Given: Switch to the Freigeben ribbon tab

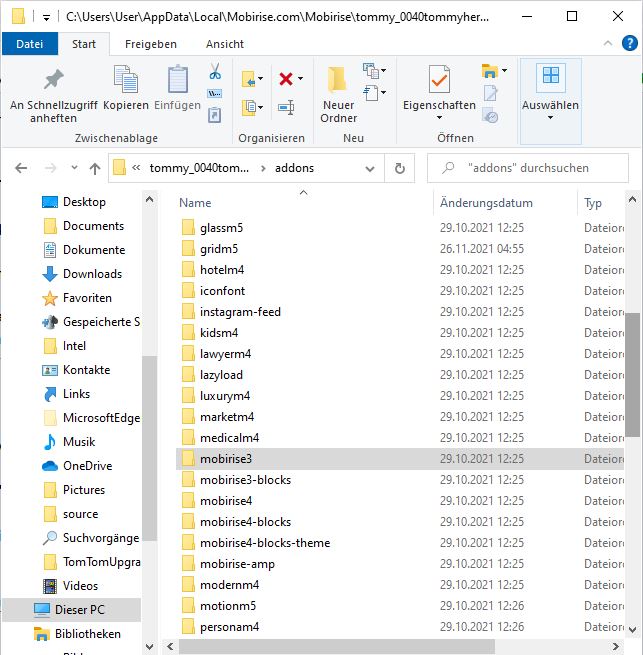Looking at the screenshot, I should 150,44.
